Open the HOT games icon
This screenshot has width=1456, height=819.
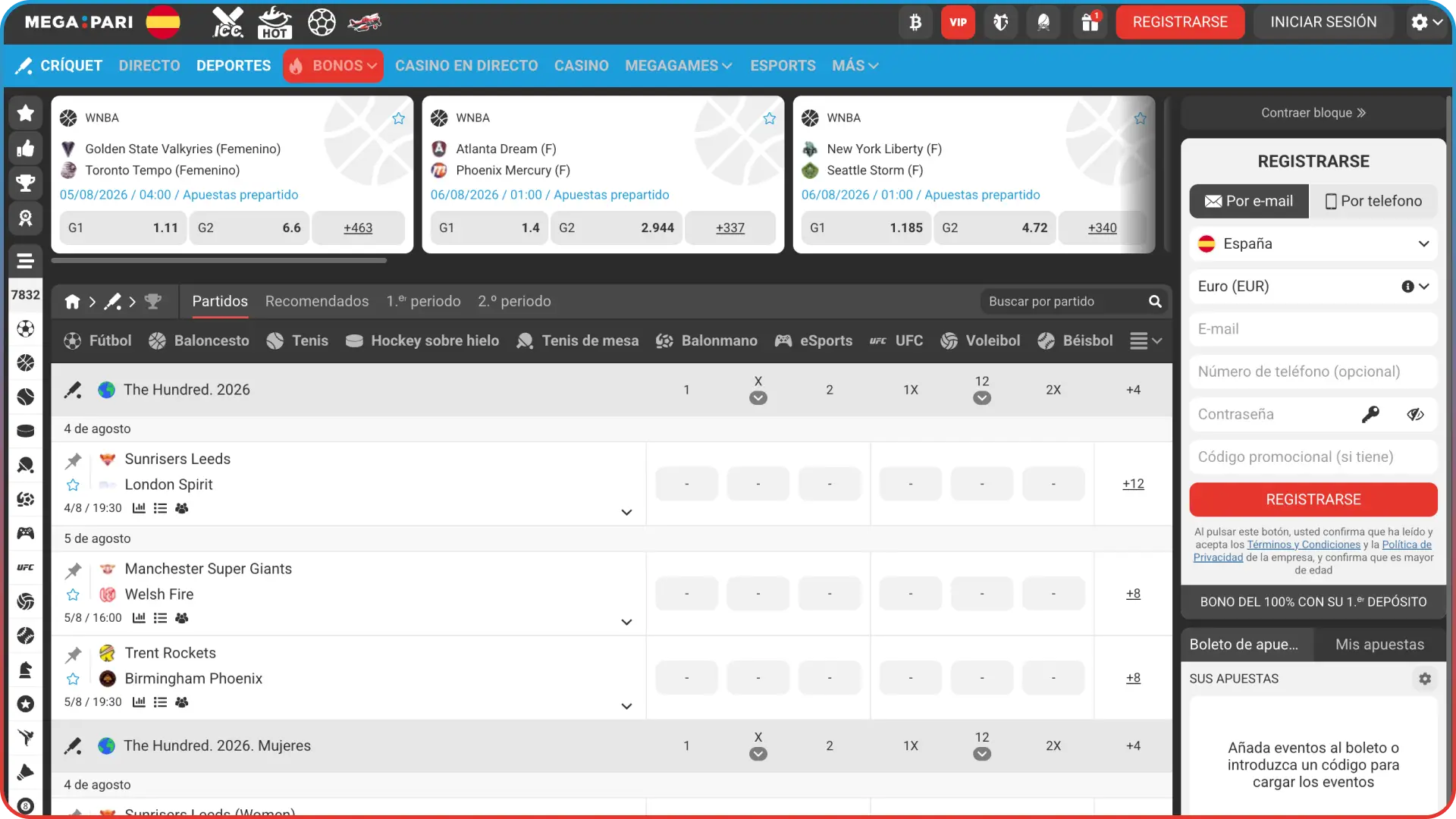(x=275, y=22)
